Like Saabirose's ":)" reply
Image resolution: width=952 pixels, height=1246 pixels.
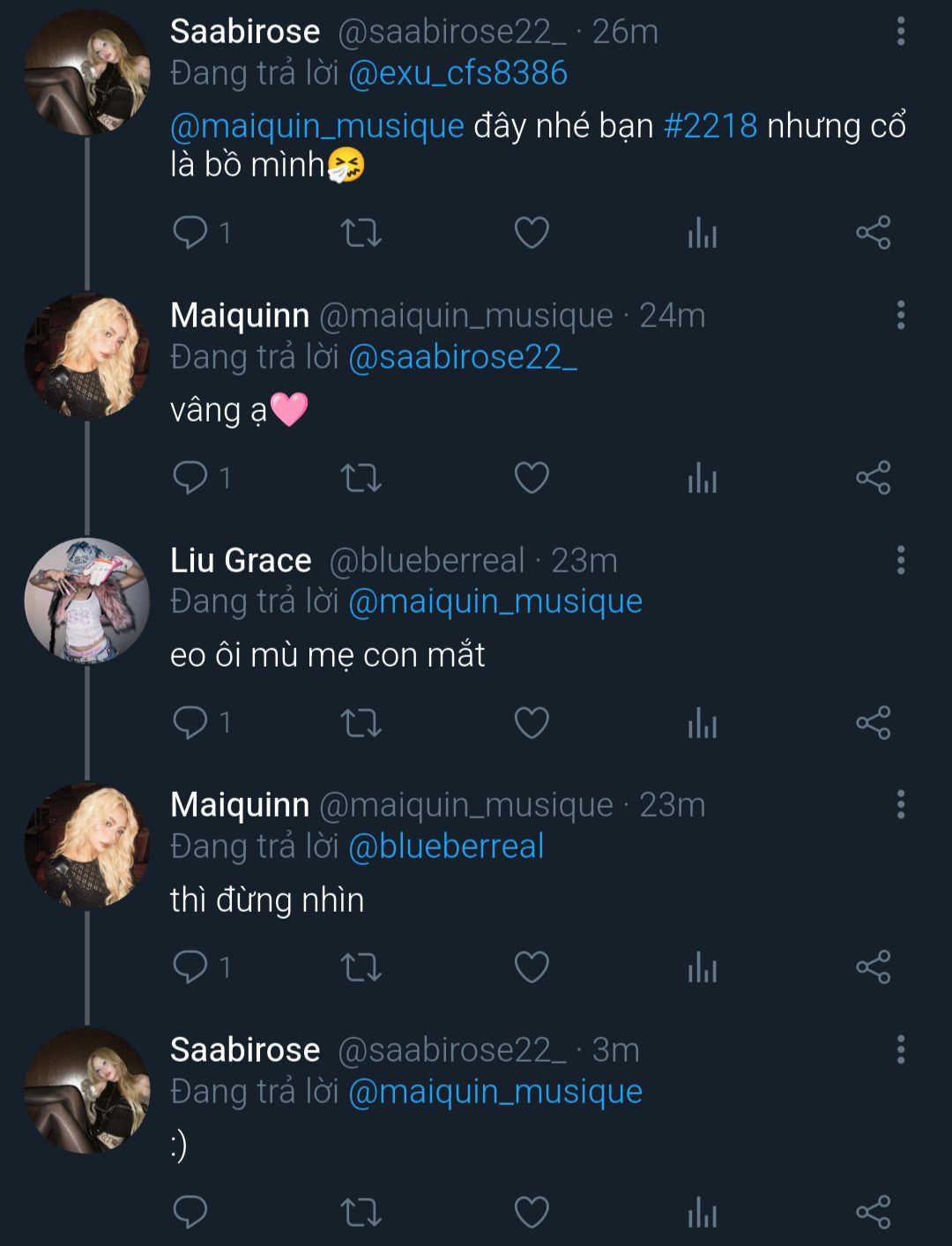click(x=532, y=1212)
